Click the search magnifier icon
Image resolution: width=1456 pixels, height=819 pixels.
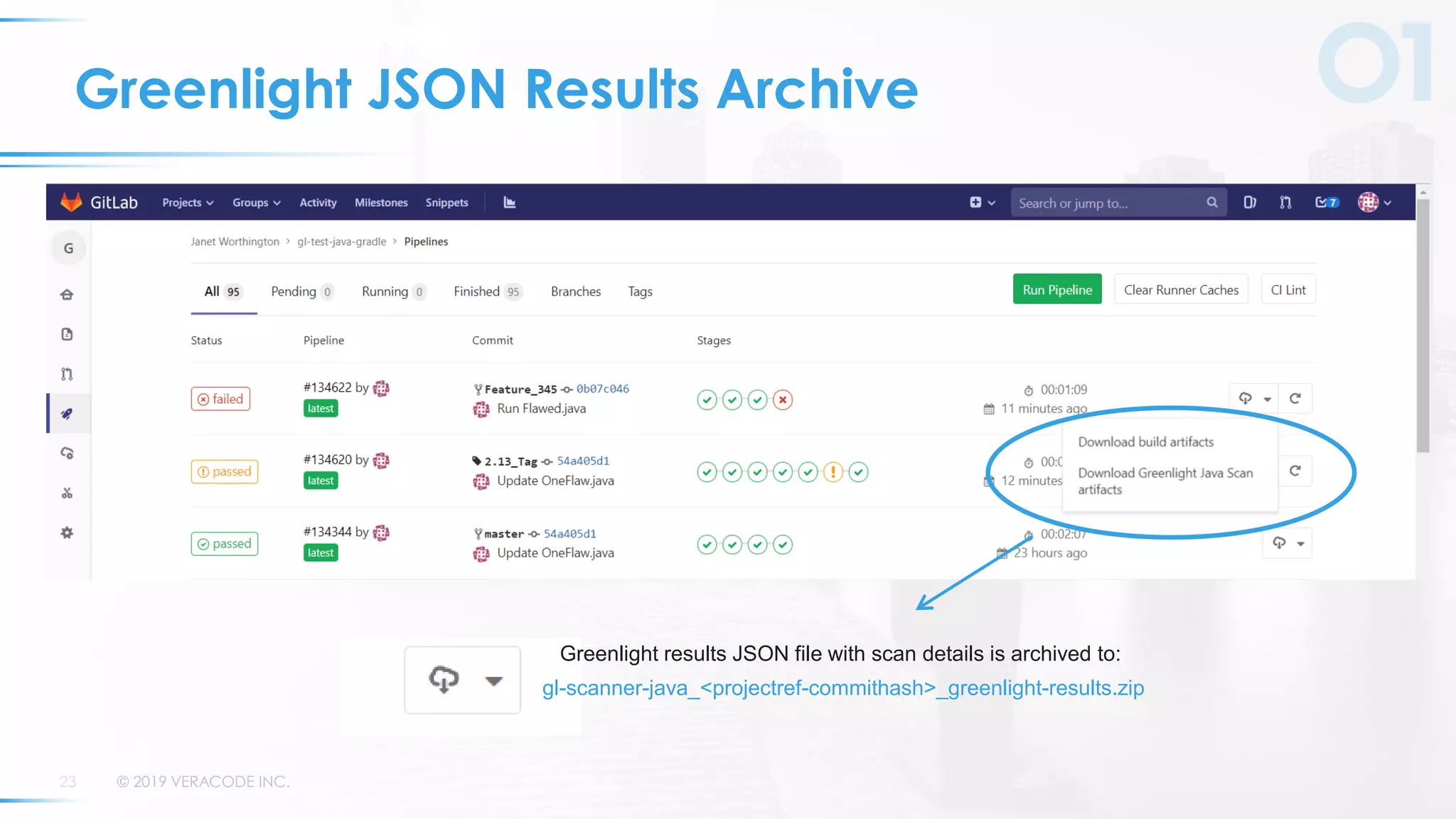click(x=1212, y=203)
